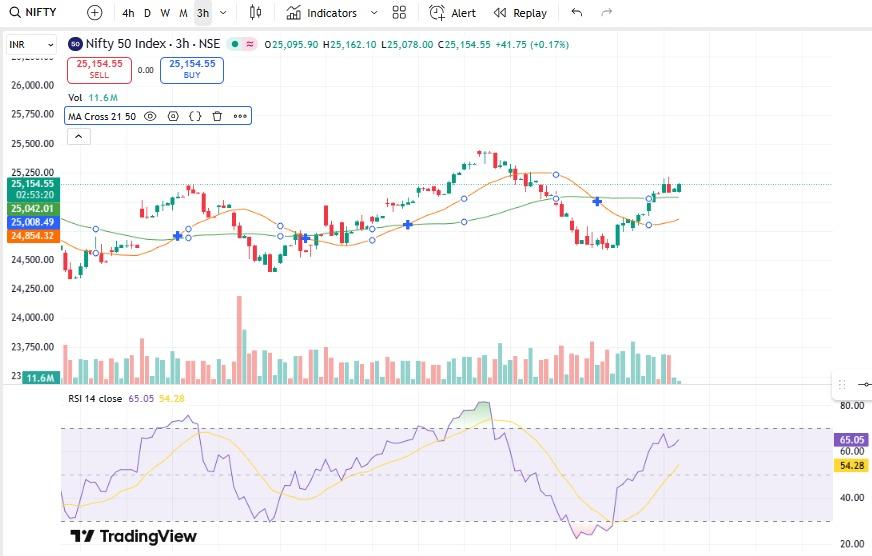Click the tallest red volume bar
The width and height of the screenshot is (872, 556).
239,340
